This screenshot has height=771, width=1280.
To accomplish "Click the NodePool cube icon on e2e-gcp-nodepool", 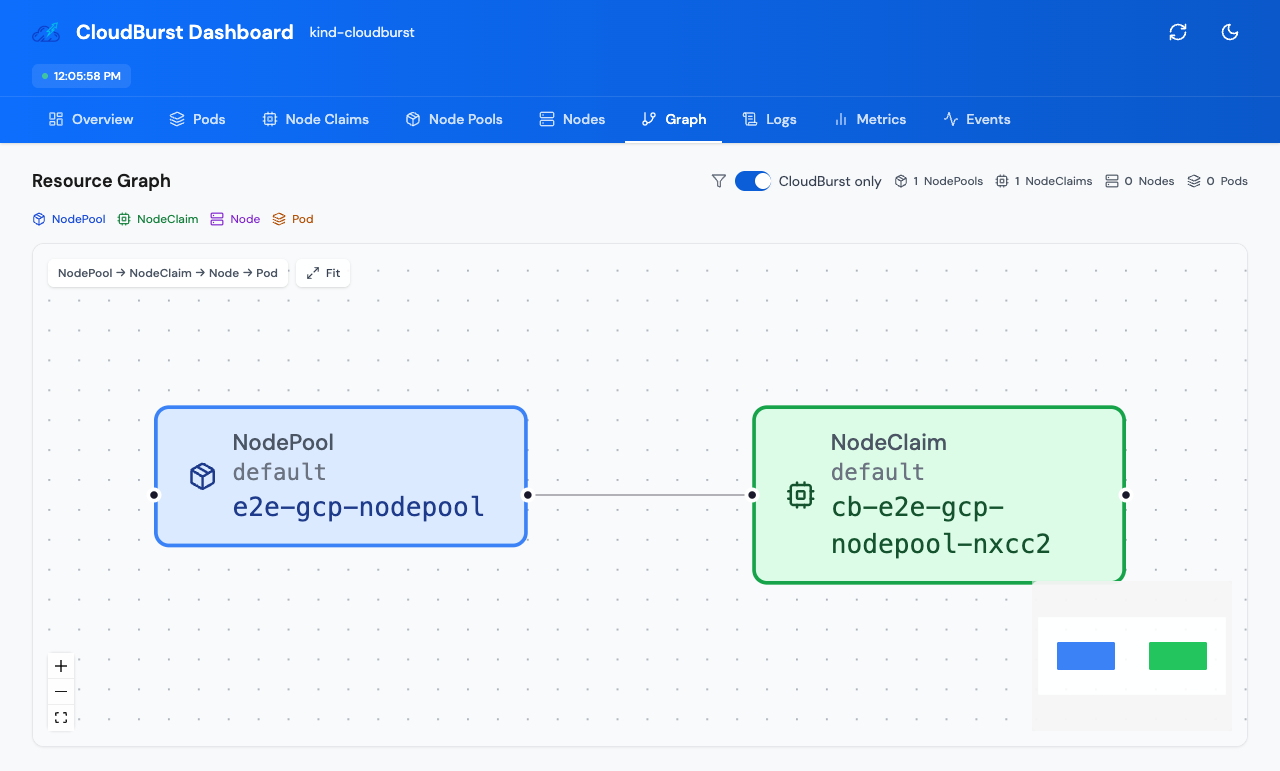I will point(202,476).
